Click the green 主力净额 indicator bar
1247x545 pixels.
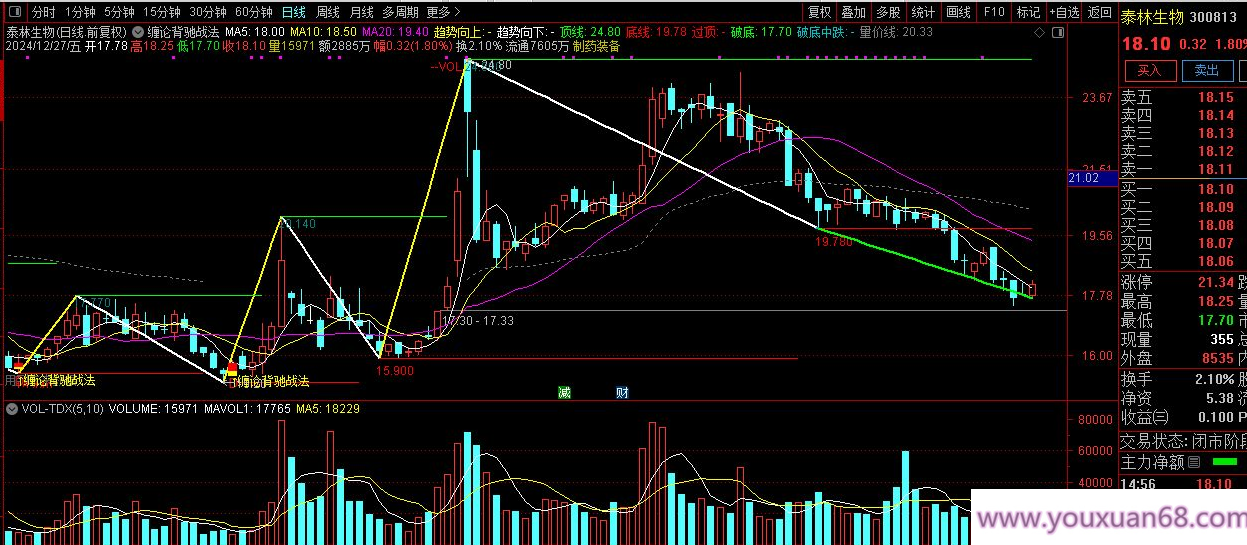tap(1223, 462)
